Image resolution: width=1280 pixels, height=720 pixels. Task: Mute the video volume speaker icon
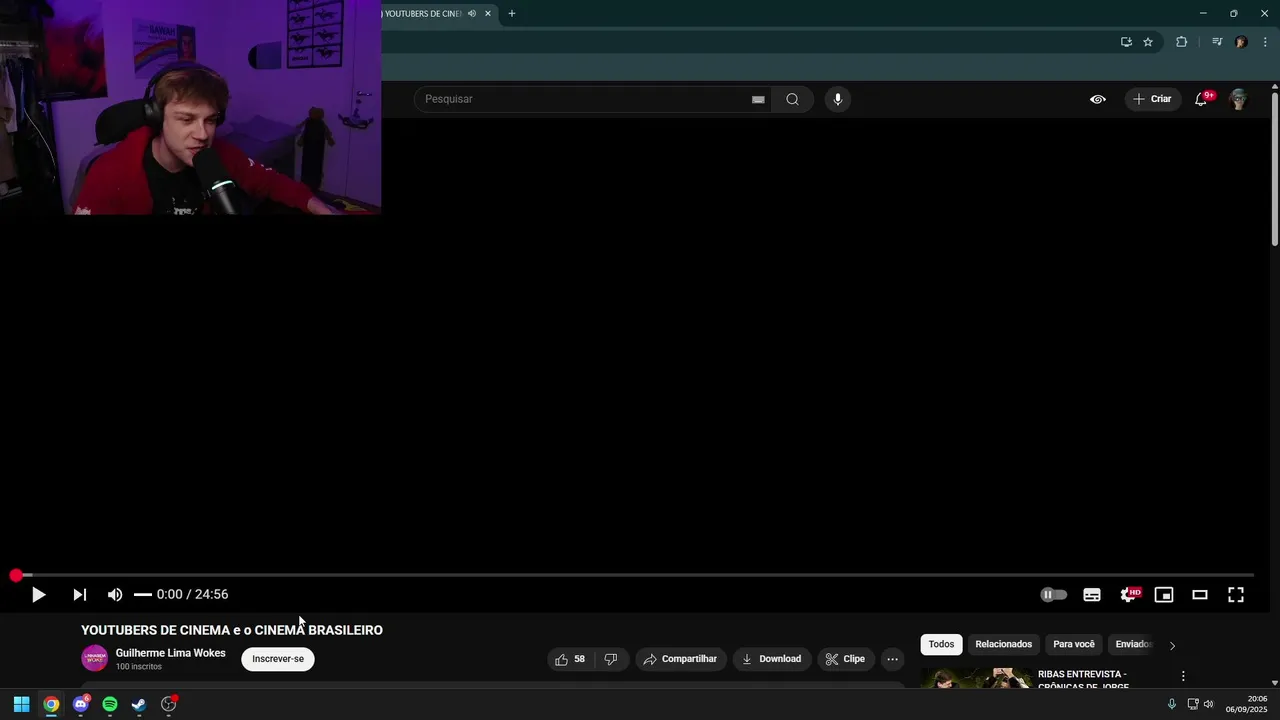coord(115,595)
